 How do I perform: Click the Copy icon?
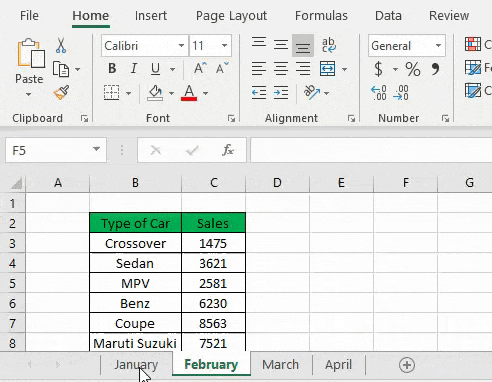[x=61, y=69]
